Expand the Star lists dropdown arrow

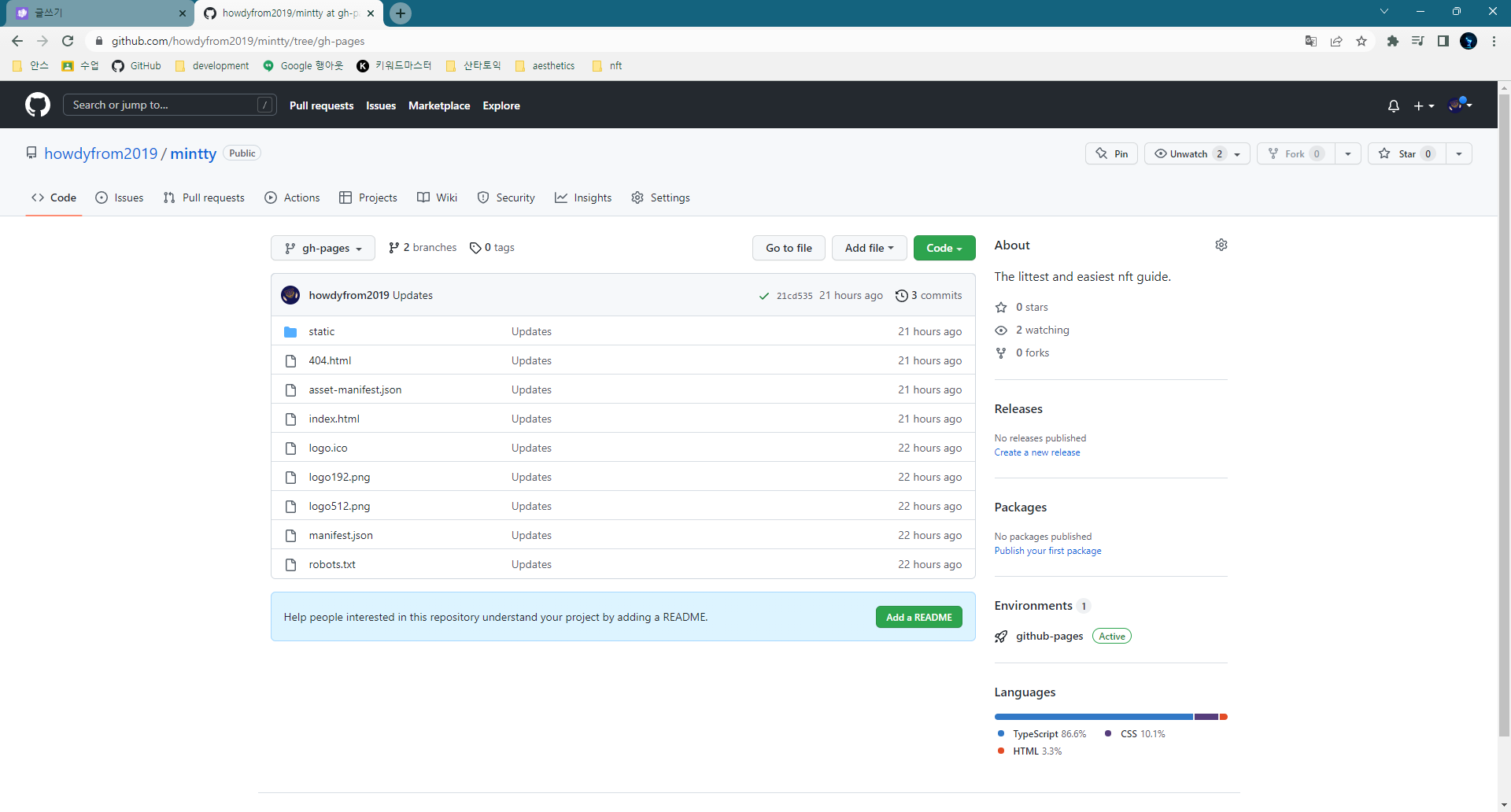1459,153
